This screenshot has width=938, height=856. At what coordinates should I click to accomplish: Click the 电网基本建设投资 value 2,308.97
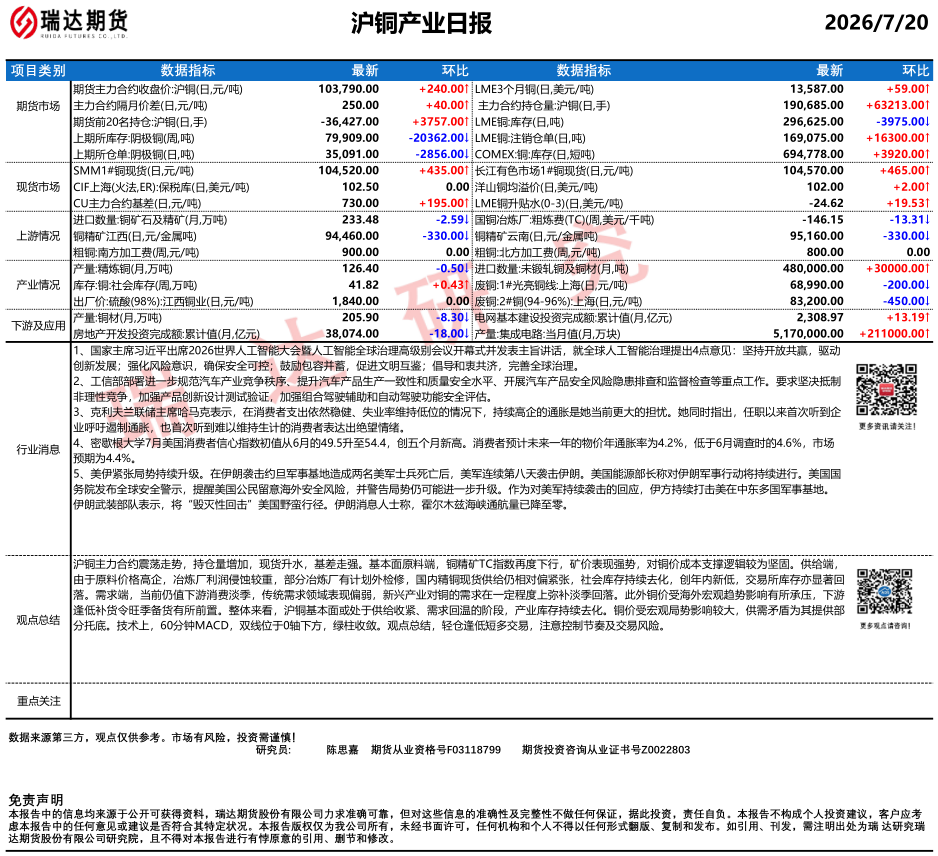pos(820,318)
